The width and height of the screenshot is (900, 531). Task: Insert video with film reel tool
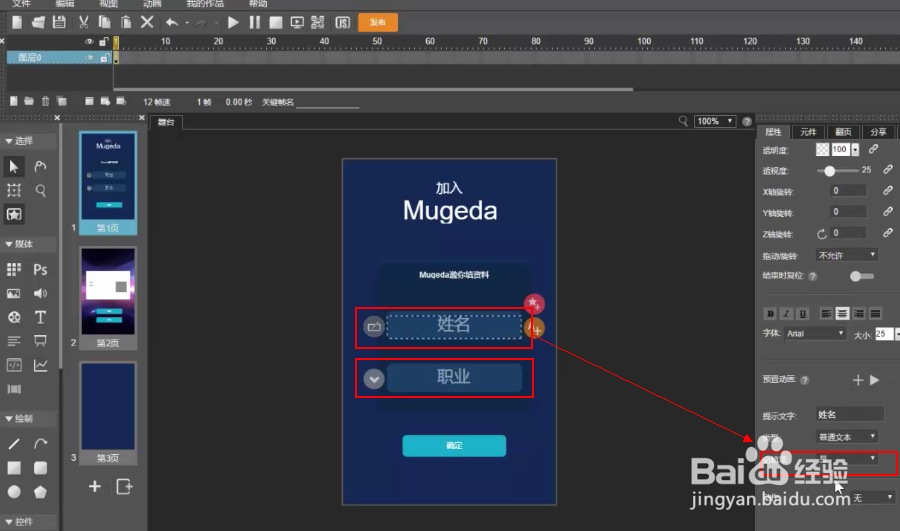click(14, 317)
